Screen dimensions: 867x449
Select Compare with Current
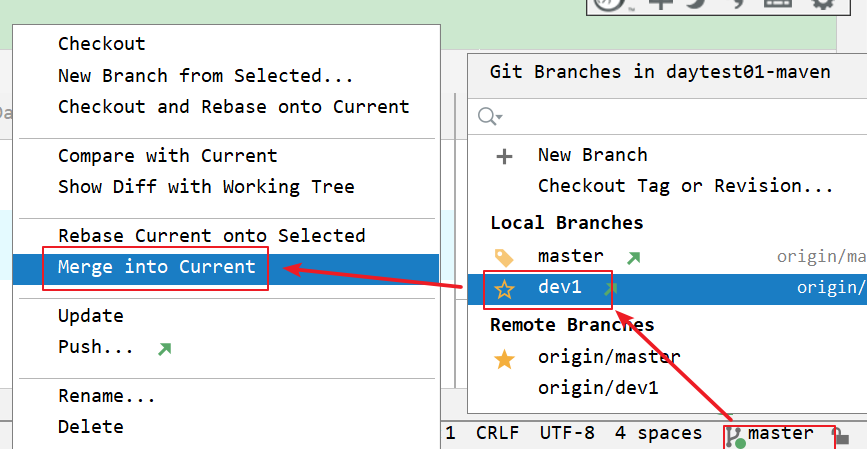pos(167,156)
